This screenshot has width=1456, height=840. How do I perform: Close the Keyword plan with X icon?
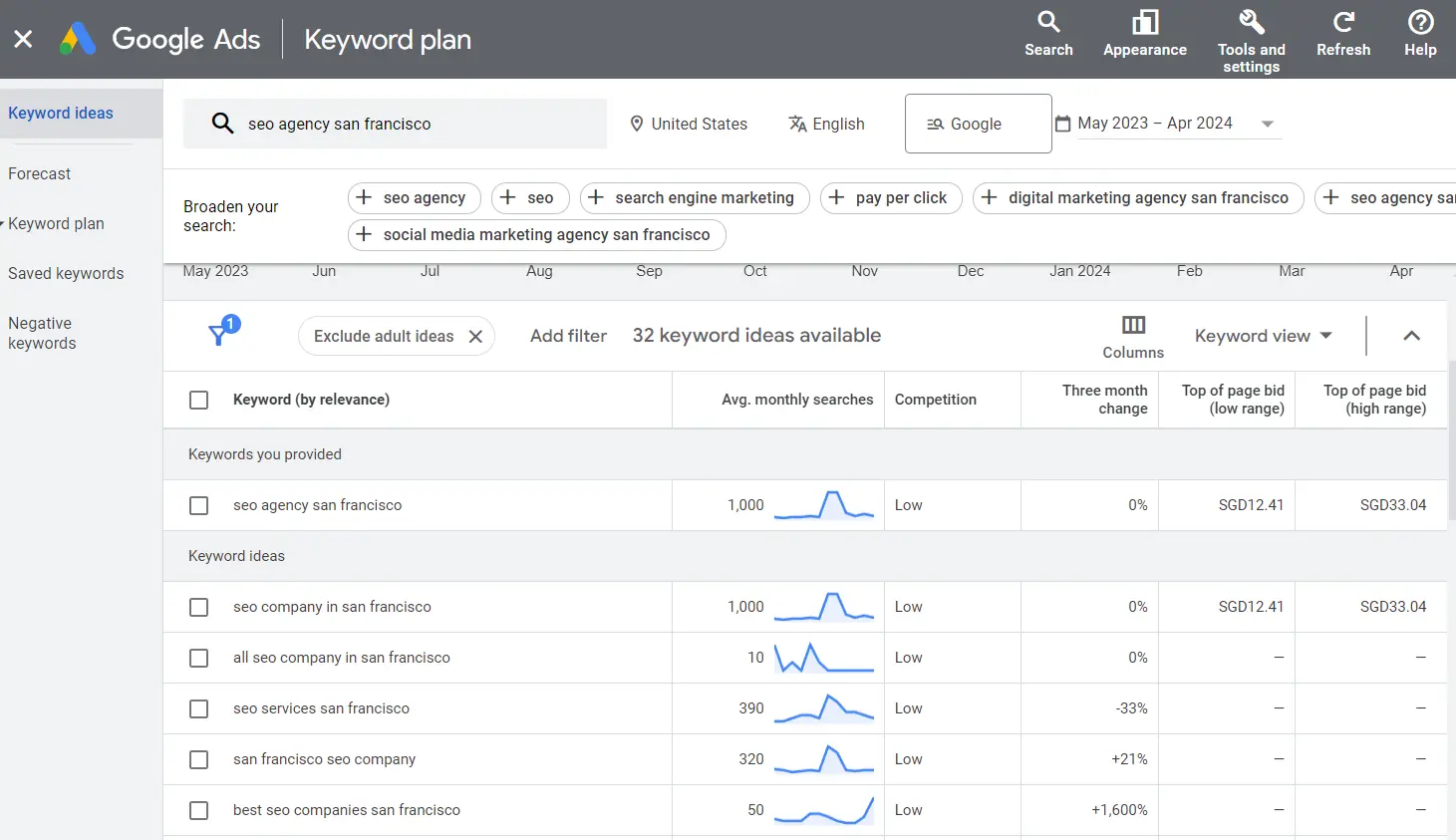click(23, 39)
